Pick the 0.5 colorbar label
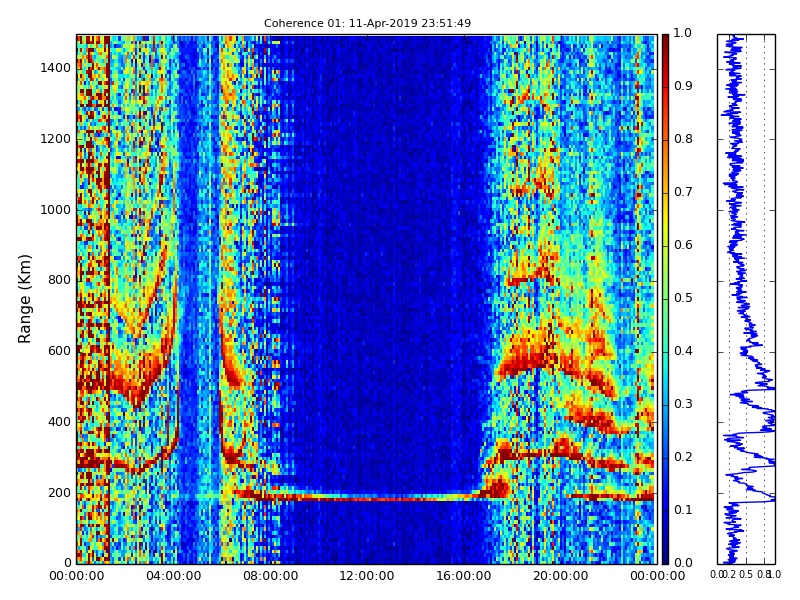 683,298
